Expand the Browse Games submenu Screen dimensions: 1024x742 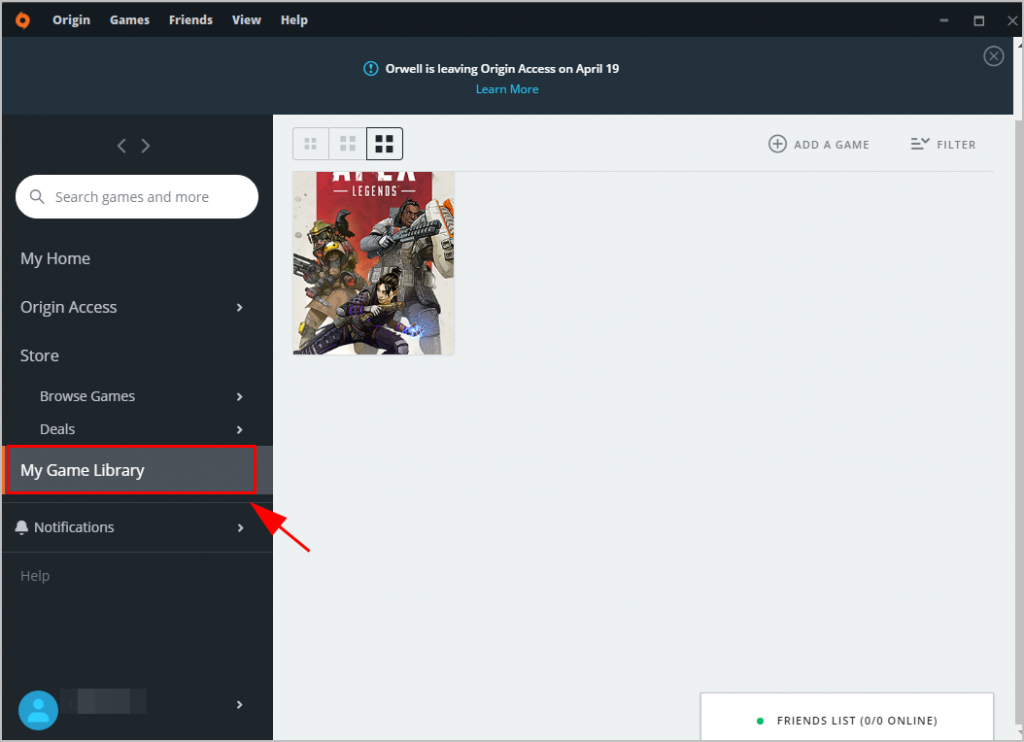point(239,397)
